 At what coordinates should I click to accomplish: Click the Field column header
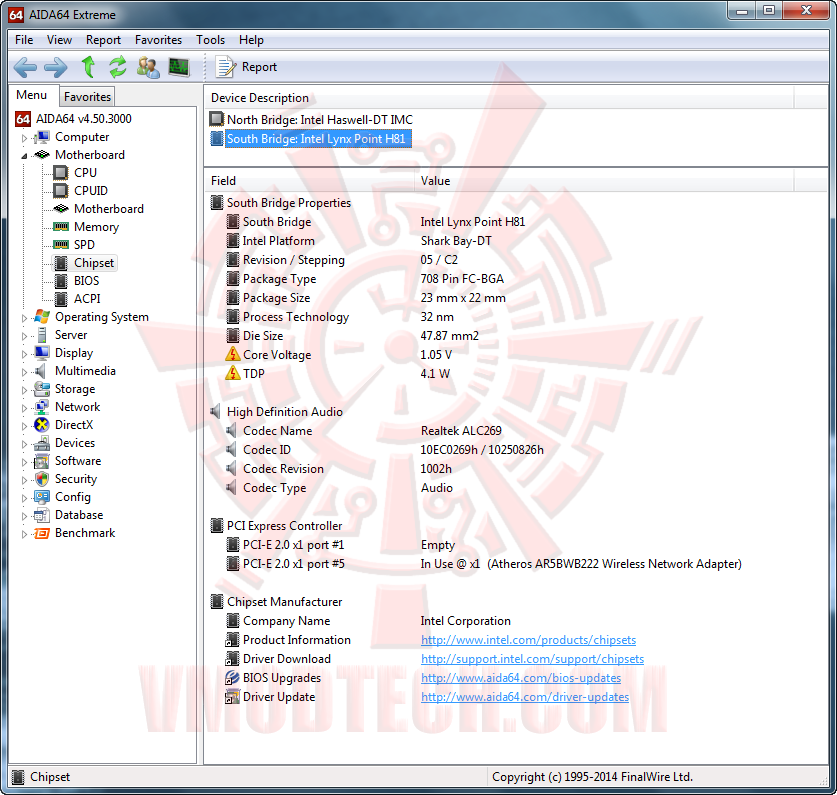point(310,181)
